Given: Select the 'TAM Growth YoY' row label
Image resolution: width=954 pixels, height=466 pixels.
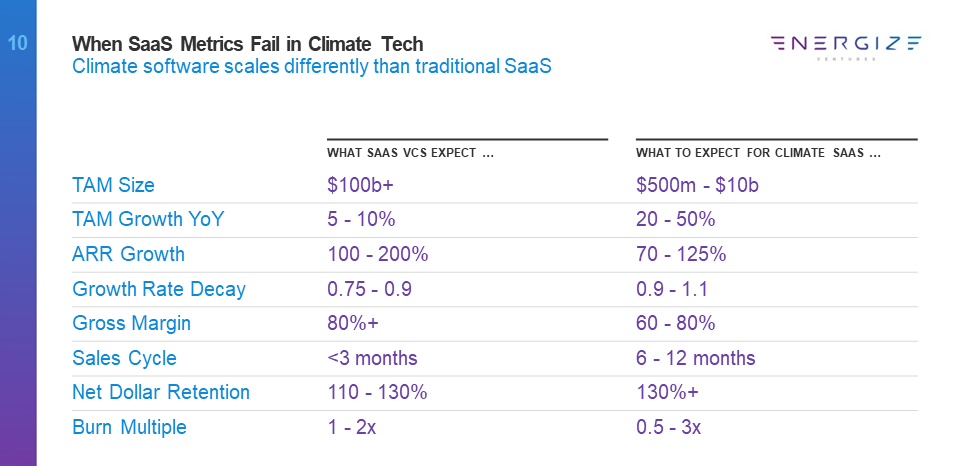Looking at the screenshot, I should pos(140,220).
